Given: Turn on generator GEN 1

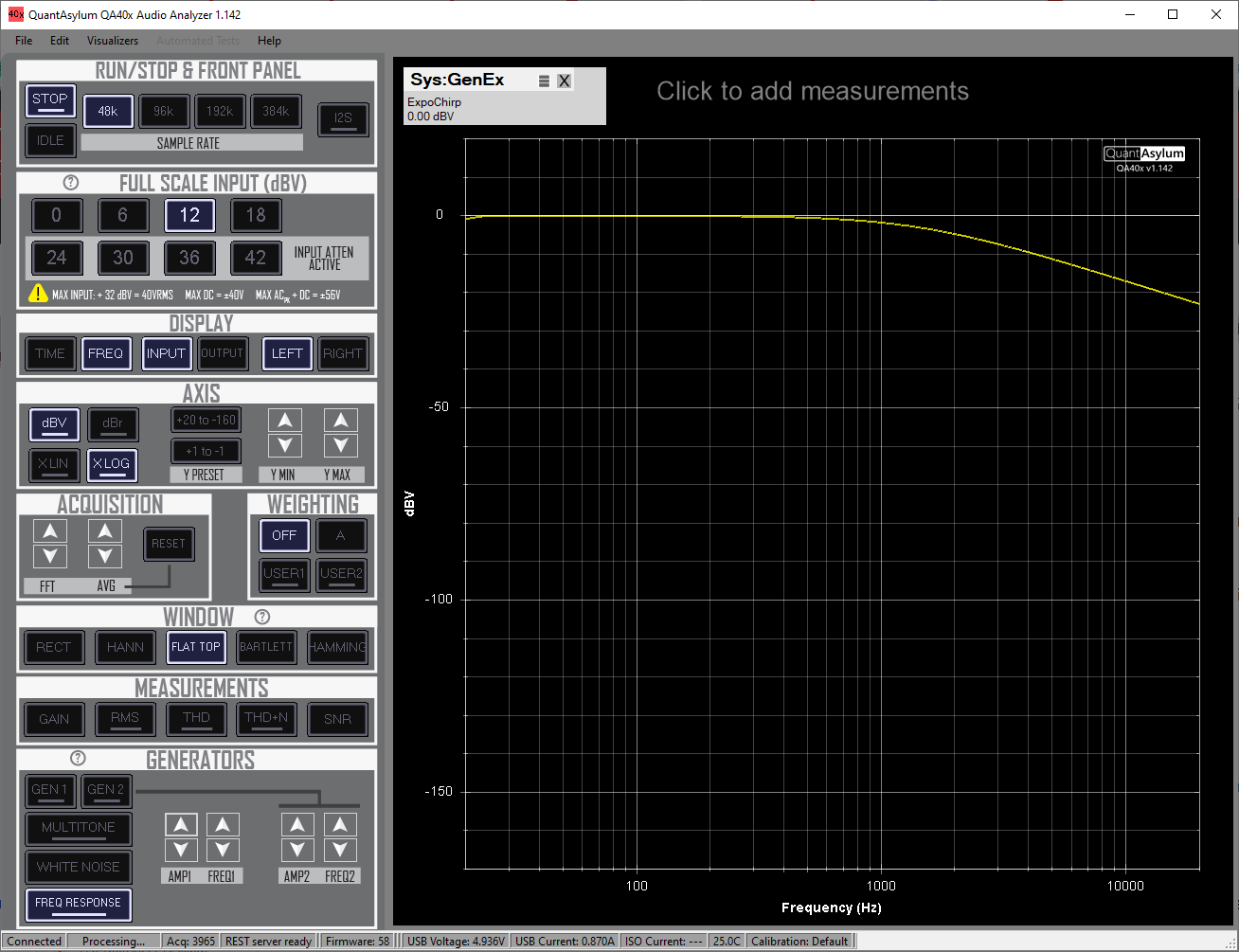Looking at the screenshot, I should tap(50, 790).
